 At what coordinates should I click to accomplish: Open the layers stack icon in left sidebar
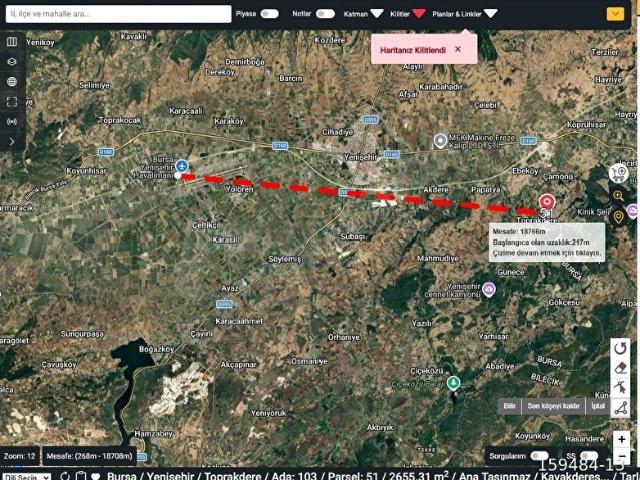(12, 62)
